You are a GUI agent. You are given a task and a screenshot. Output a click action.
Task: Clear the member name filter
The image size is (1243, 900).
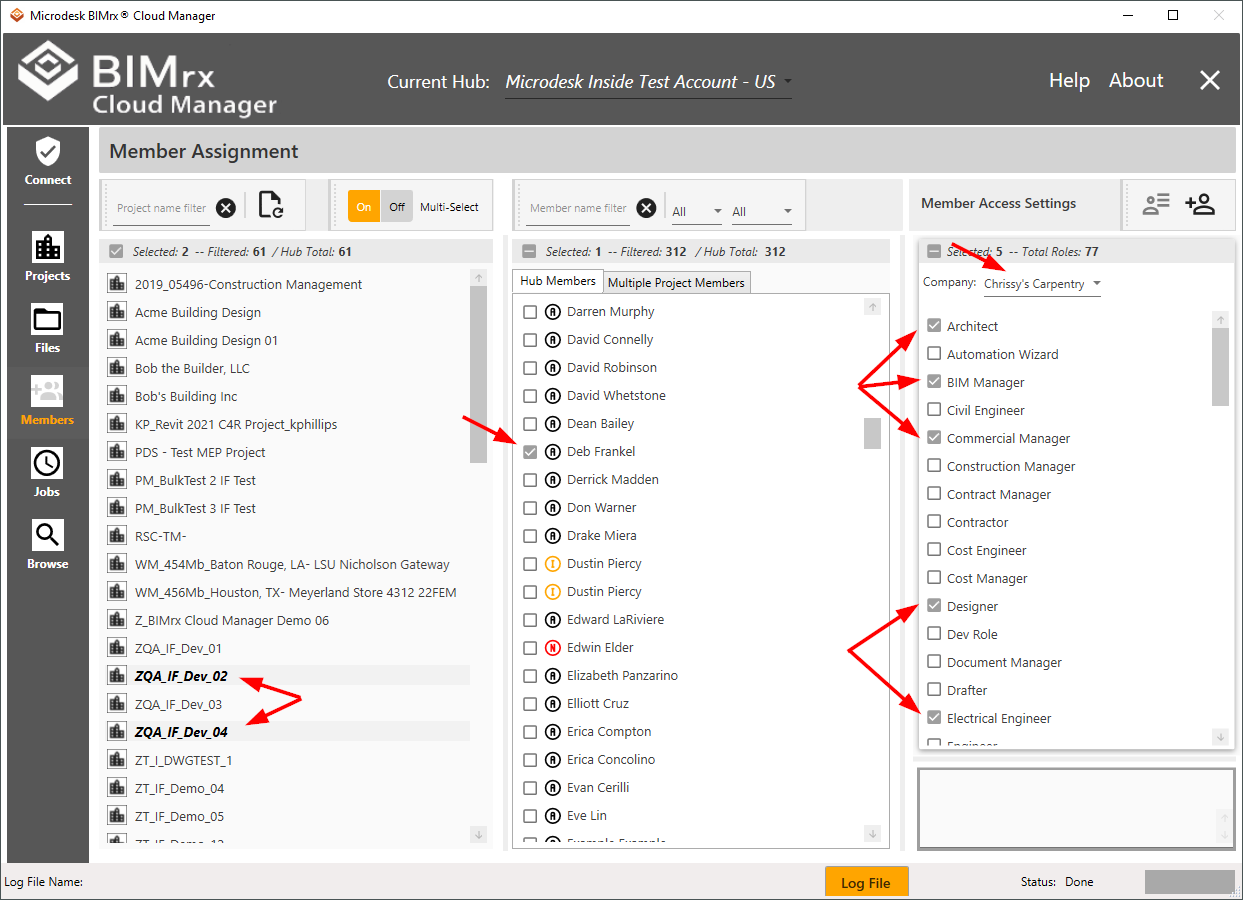point(647,208)
